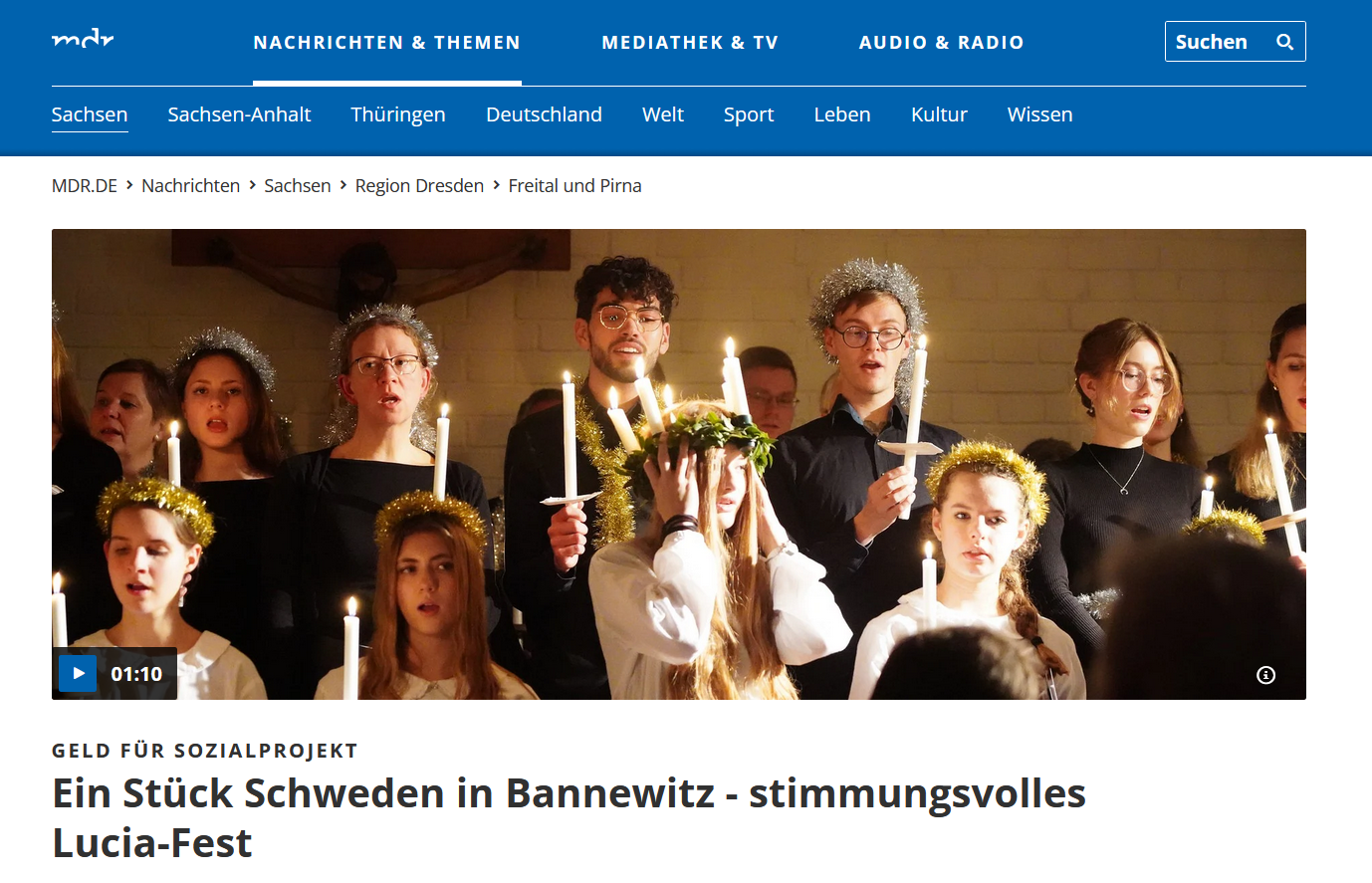Open the Mediathek & TV menu
Viewport: 1372px width, 883px height.
click(690, 43)
